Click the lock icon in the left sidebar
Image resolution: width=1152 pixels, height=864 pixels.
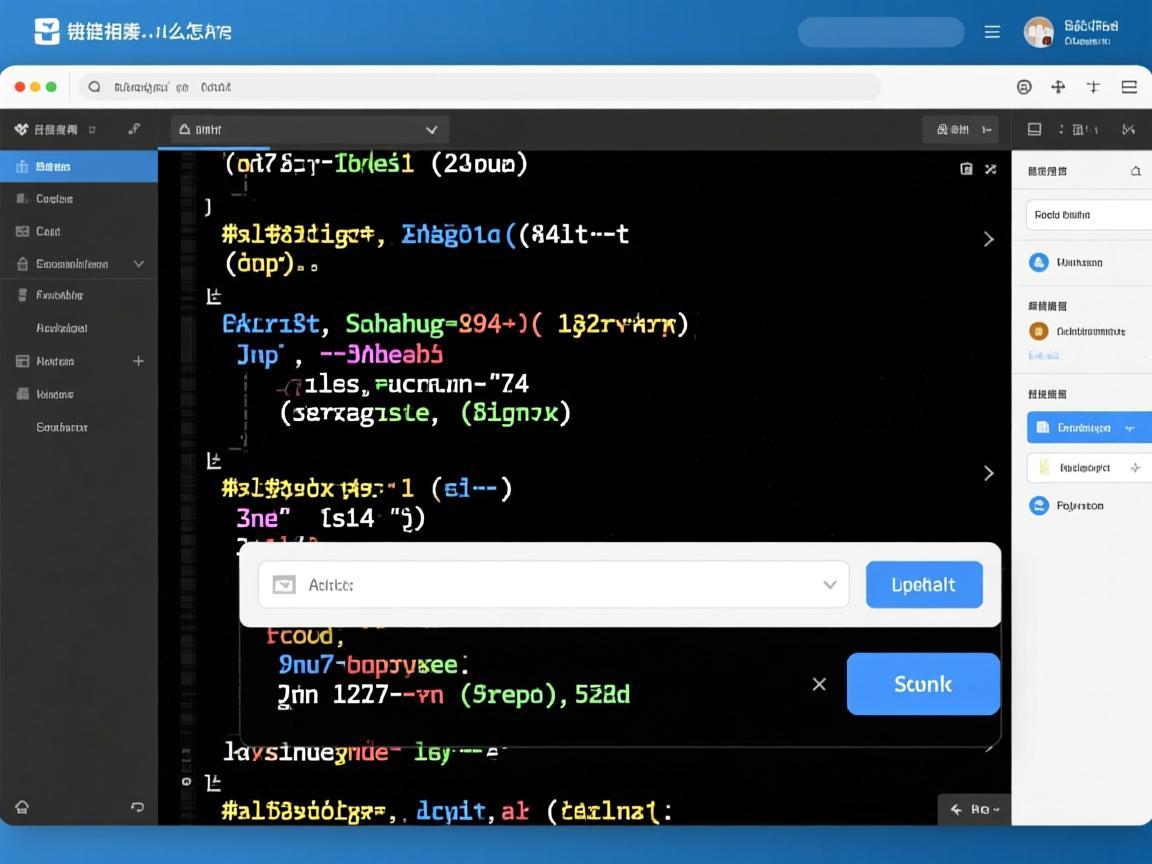(x=23, y=264)
